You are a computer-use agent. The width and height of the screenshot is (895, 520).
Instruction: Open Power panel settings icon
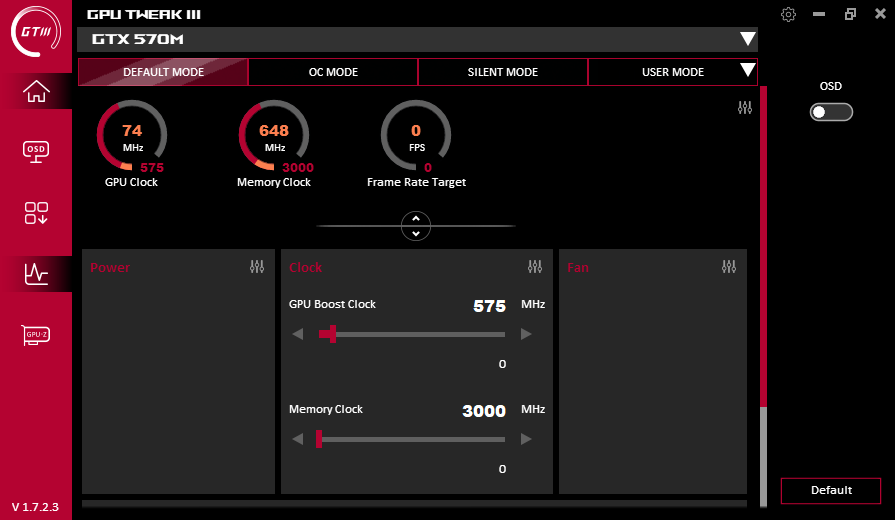point(257,267)
